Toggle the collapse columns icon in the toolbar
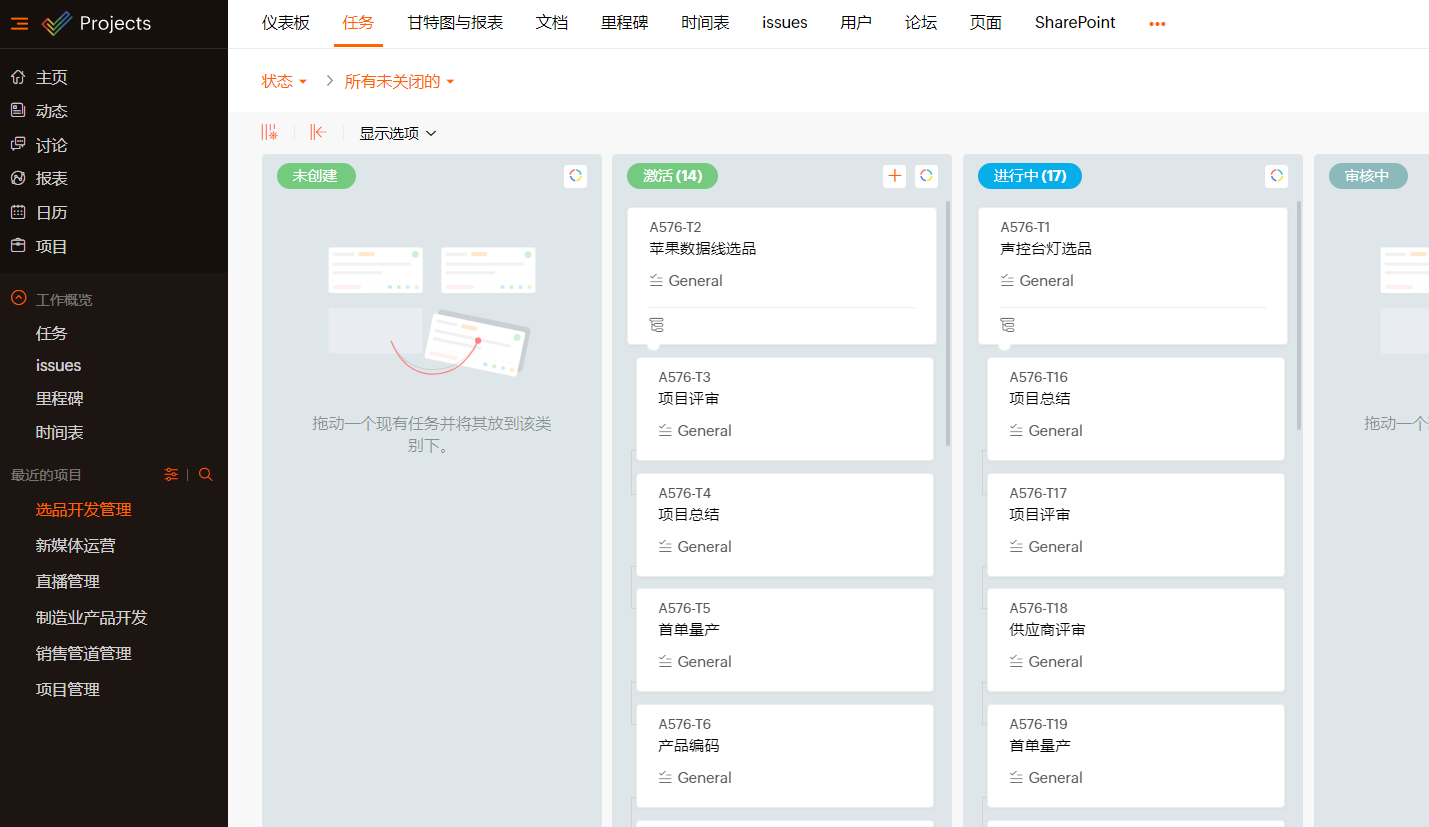1429x827 pixels. coord(318,132)
